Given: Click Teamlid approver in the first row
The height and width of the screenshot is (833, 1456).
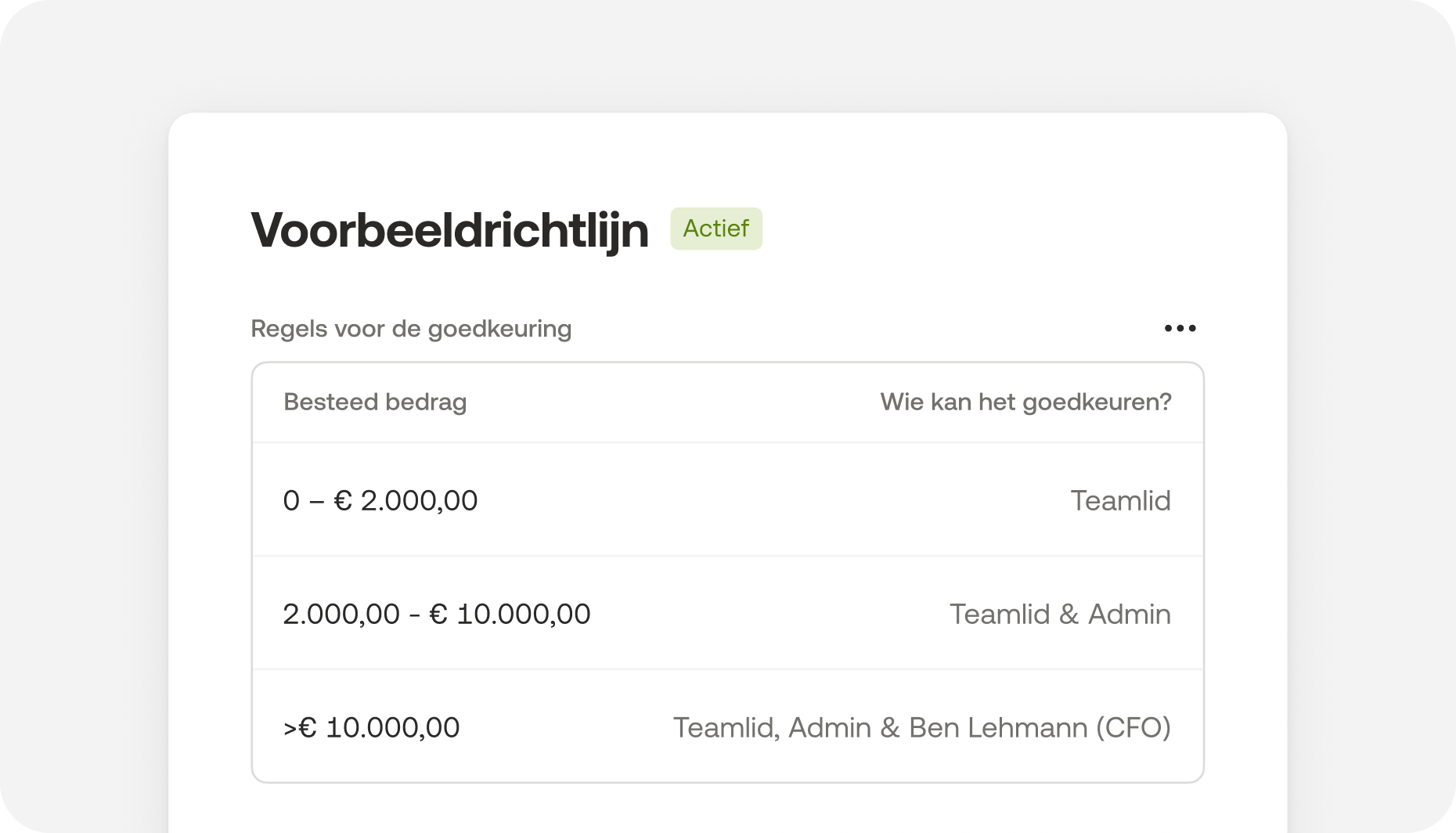Looking at the screenshot, I should coord(1120,500).
